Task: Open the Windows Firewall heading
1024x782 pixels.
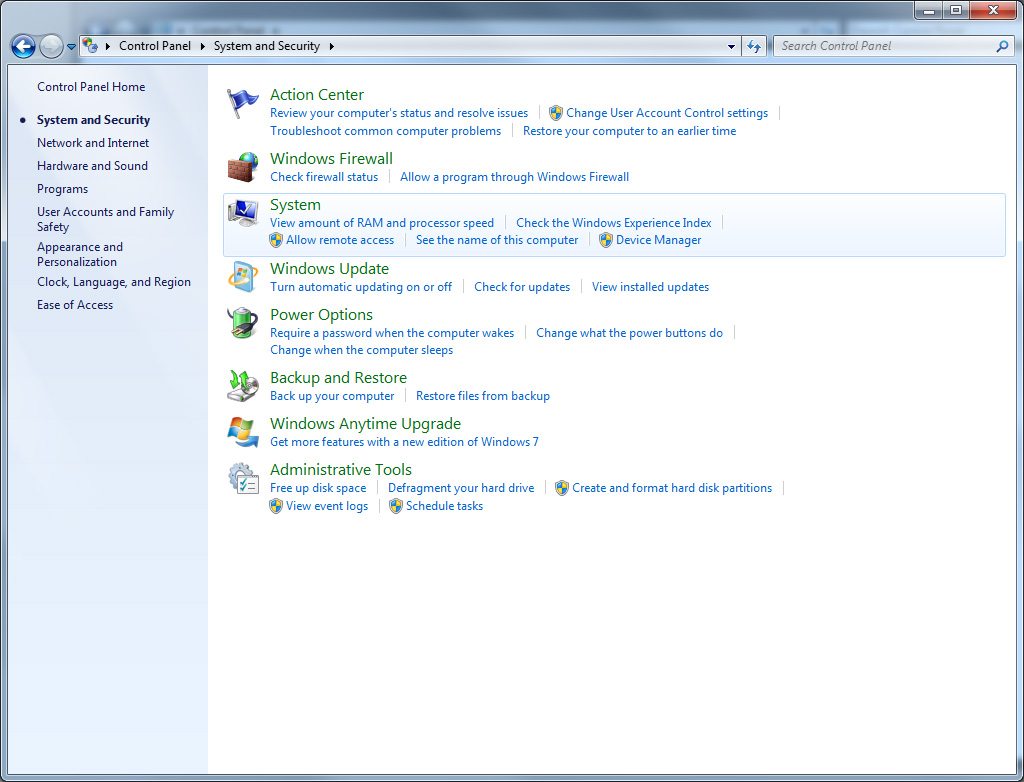Action: coord(331,159)
